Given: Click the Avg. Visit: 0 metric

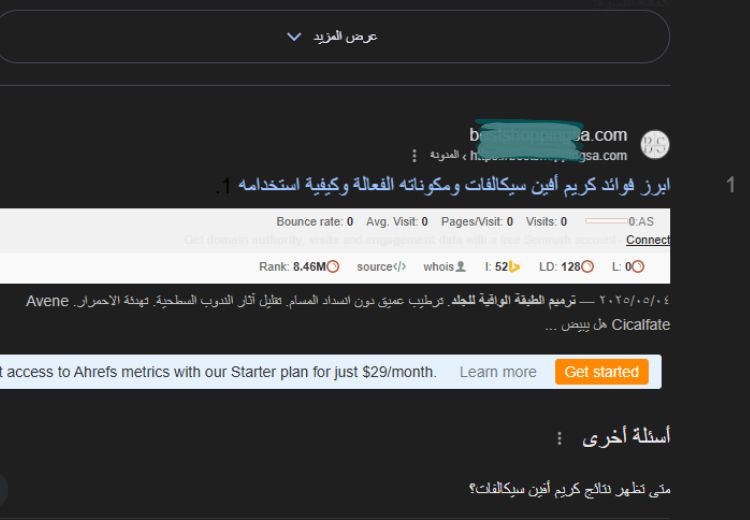Looking at the screenshot, I should [397, 221].
